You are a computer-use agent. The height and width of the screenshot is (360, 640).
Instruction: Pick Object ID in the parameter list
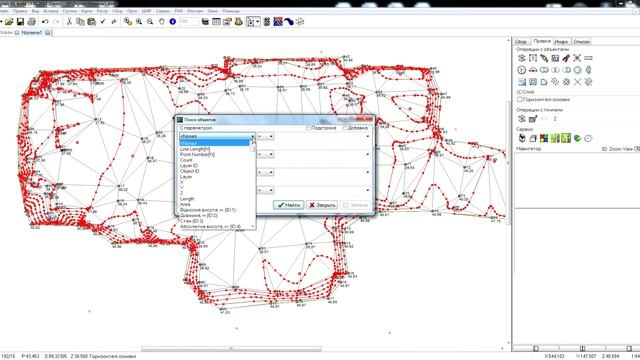[x=189, y=171]
